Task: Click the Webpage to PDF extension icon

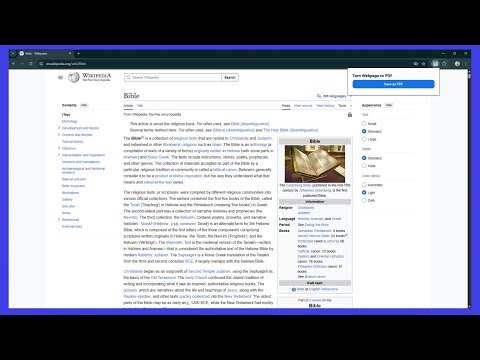Action: [x=435, y=64]
